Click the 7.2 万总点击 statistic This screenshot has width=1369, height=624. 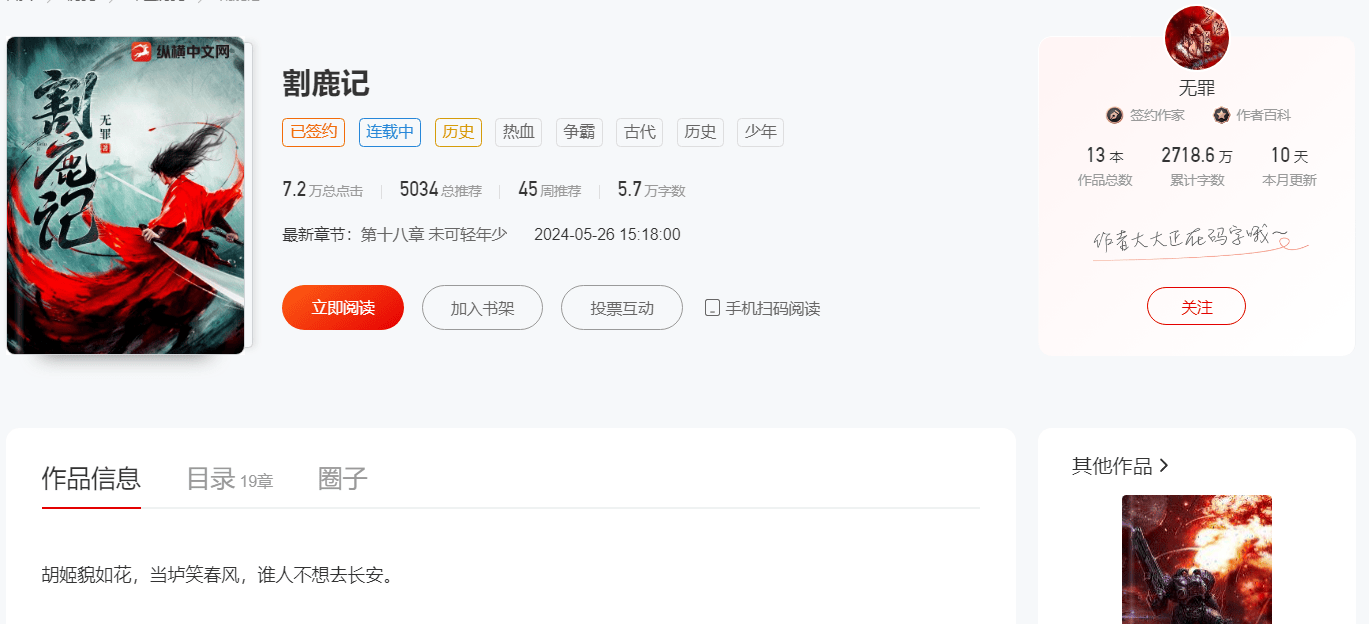[323, 190]
